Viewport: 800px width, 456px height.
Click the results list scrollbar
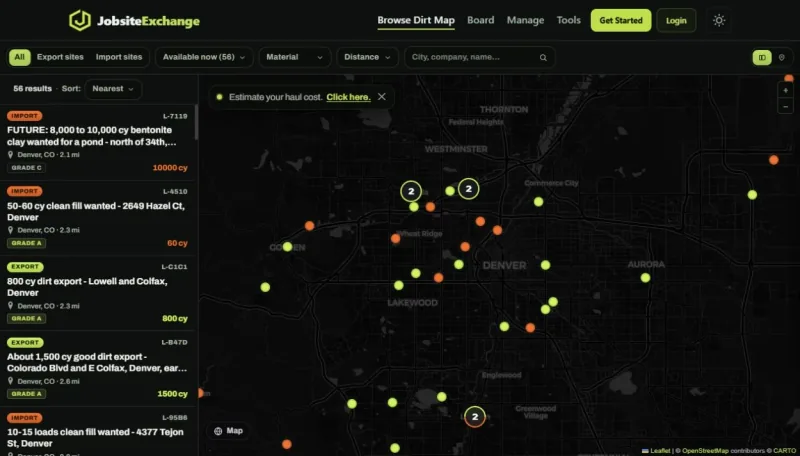pyautogui.click(x=196, y=122)
